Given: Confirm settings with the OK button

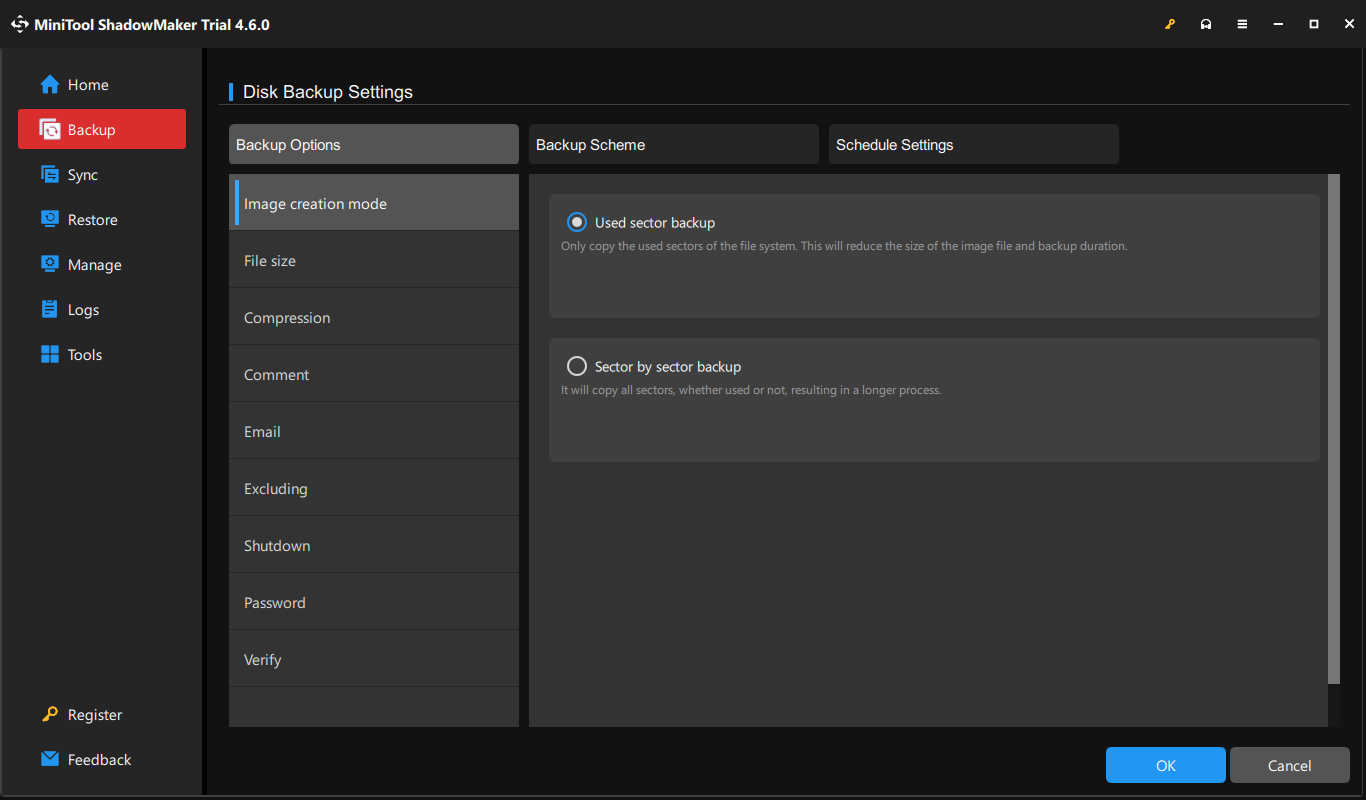Looking at the screenshot, I should [x=1165, y=765].
